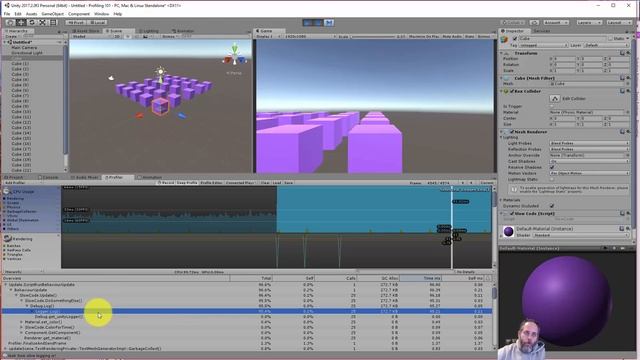Open the Layers dropdown

click(x=589, y=22)
